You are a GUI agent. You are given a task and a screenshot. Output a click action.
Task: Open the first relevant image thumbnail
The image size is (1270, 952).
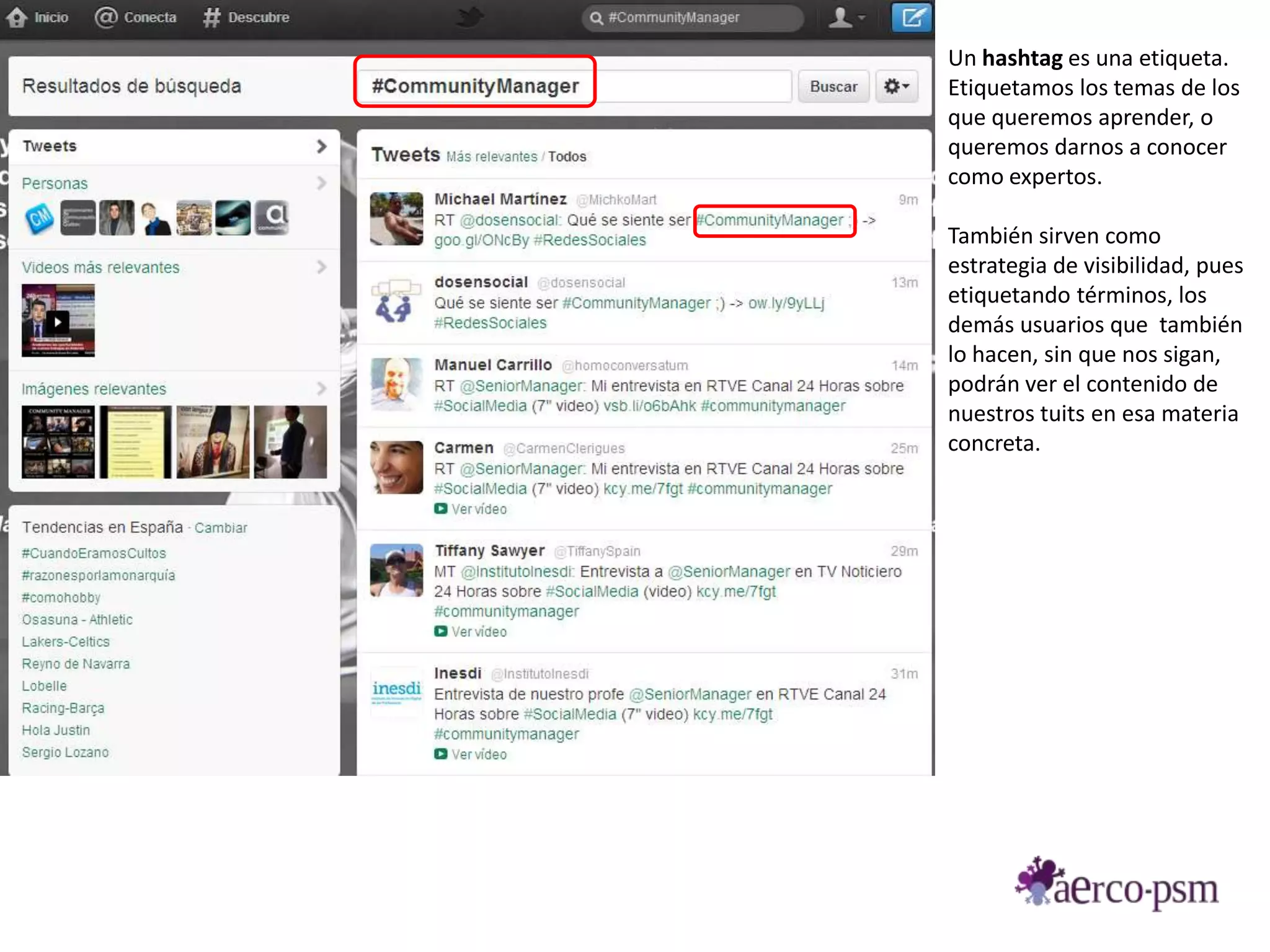[58, 442]
